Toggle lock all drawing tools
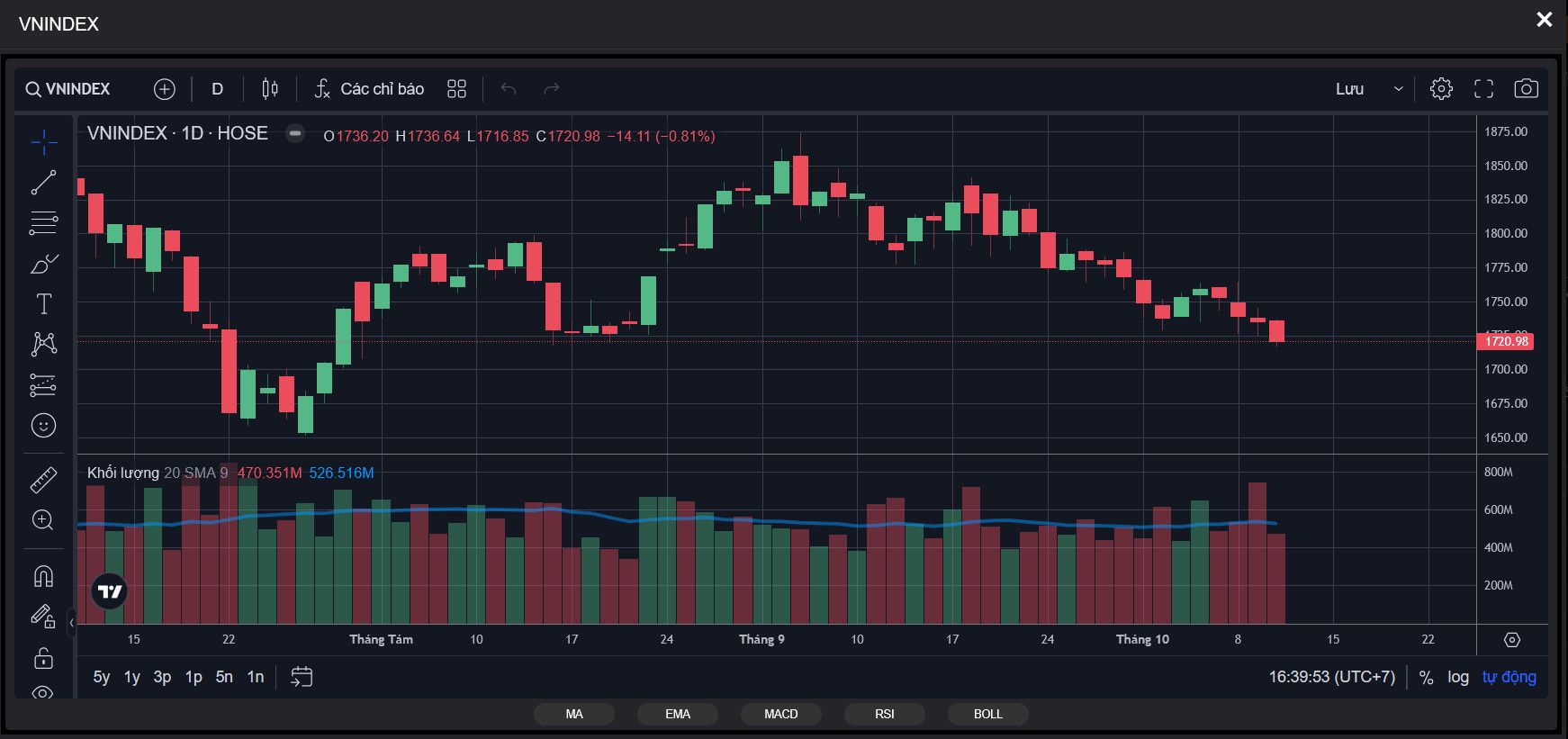1568x739 pixels. pos(43,658)
